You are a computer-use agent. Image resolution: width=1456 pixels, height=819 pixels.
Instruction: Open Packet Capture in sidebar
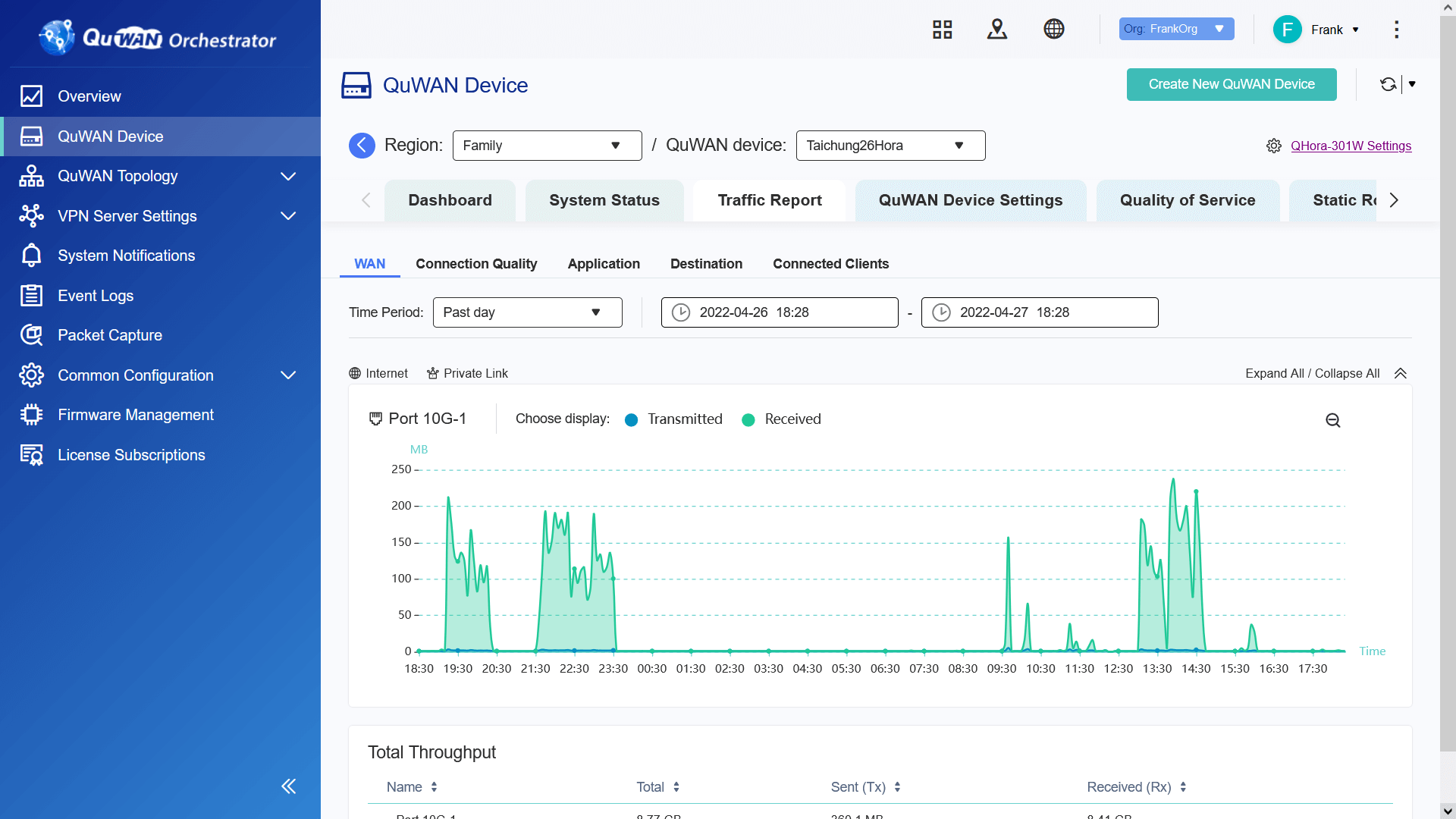tap(110, 335)
